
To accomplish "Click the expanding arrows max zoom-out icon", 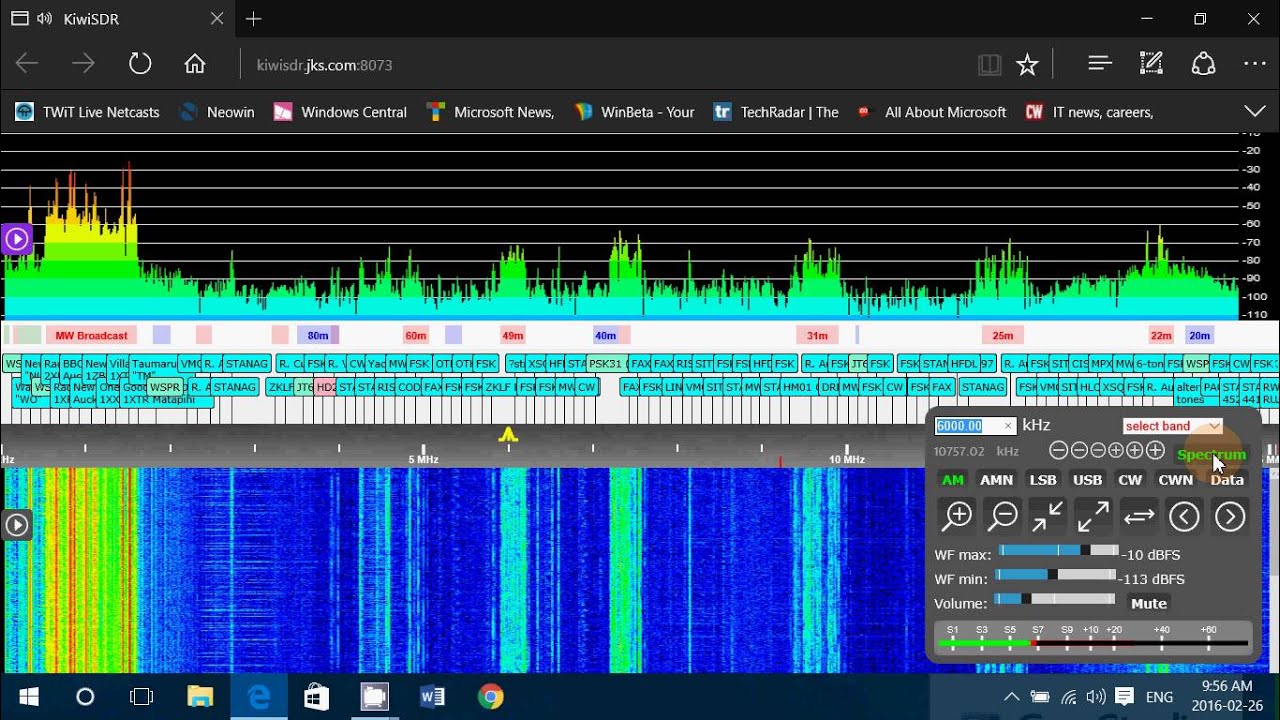I will (1093, 516).
